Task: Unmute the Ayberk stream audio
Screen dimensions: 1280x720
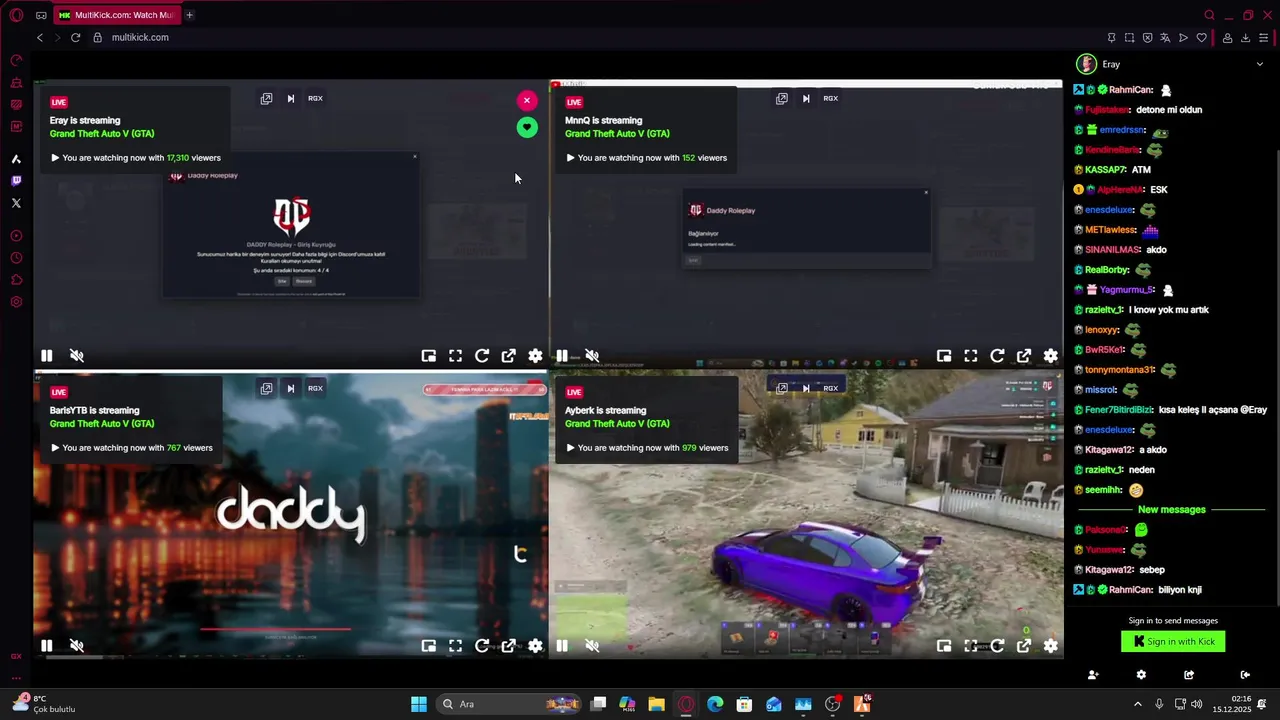Action: 592,645
